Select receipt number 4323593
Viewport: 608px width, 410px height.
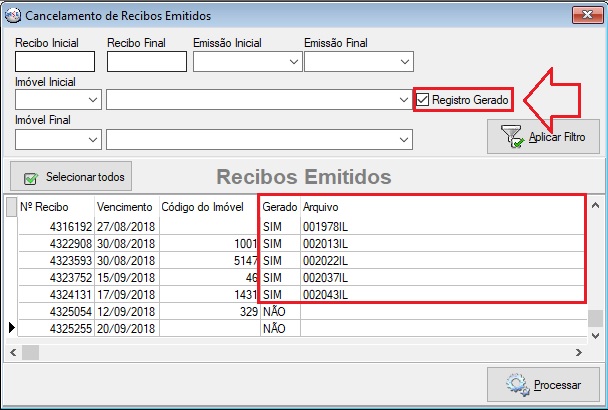(x=71, y=261)
